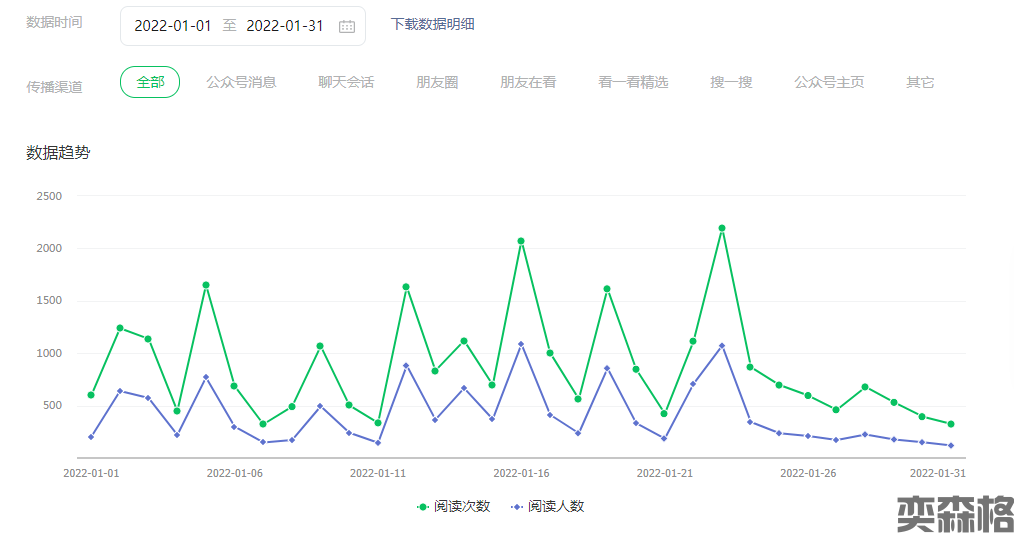Open the 看一看精选 channel tab
Image resolution: width=1014 pixels, height=533 pixels.
tap(633, 82)
